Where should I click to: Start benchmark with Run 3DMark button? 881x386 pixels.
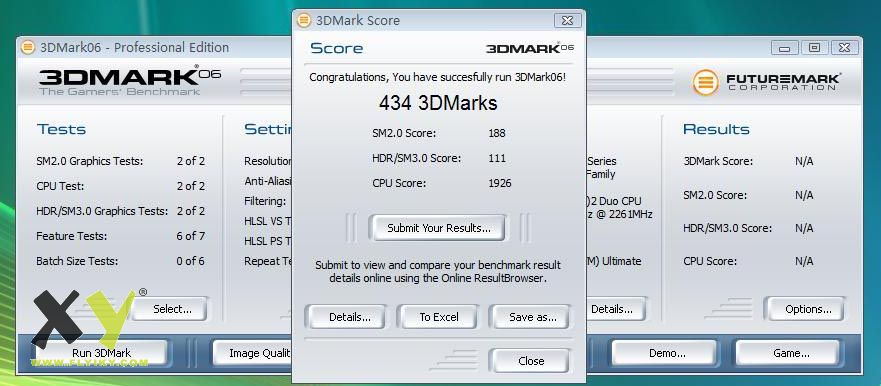point(101,353)
